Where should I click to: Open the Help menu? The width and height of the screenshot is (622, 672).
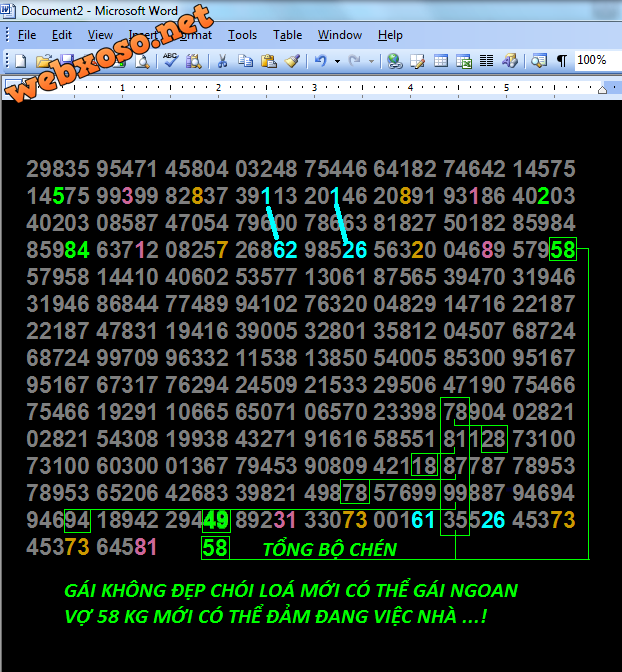point(390,35)
